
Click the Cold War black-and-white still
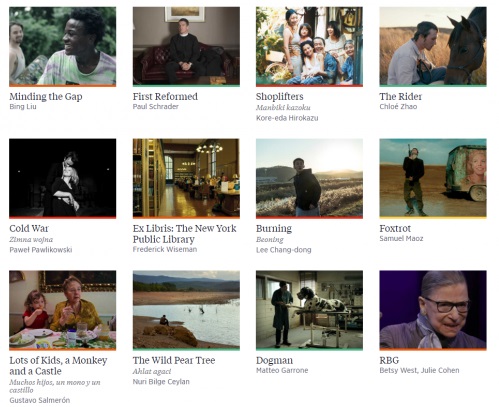click(x=63, y=178)
